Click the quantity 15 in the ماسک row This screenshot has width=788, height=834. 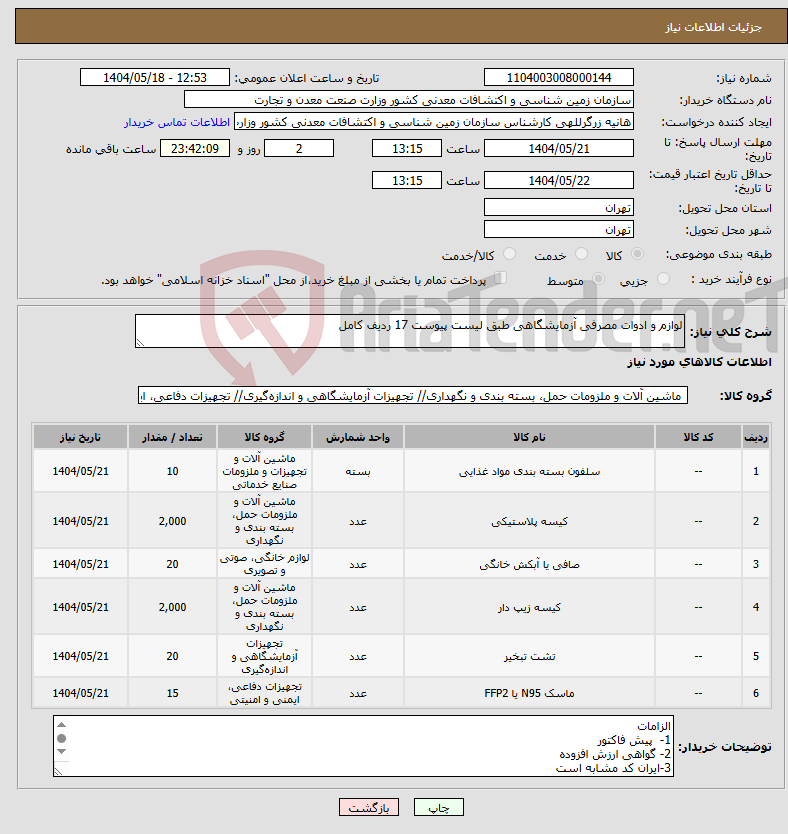click(x=172, y=693)
